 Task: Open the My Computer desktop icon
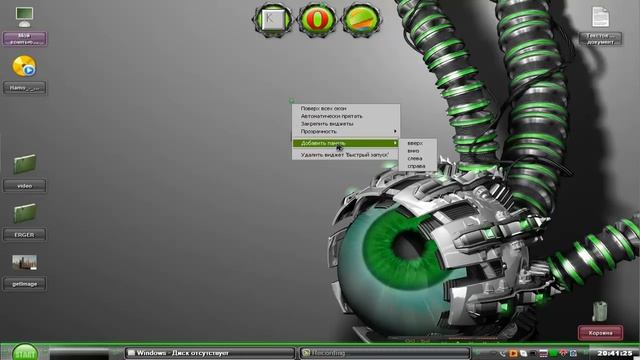[24, 17]
